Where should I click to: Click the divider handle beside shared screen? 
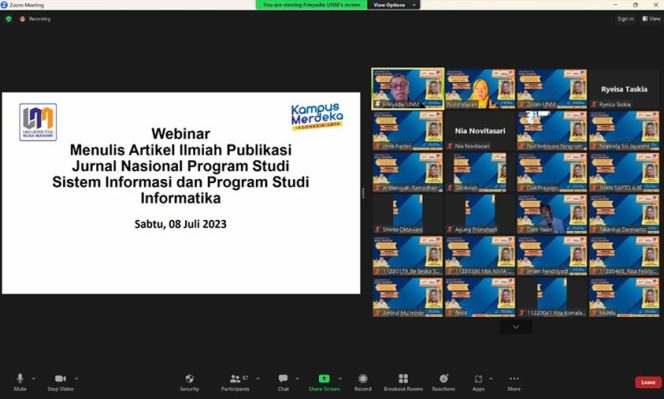[363, 193]
